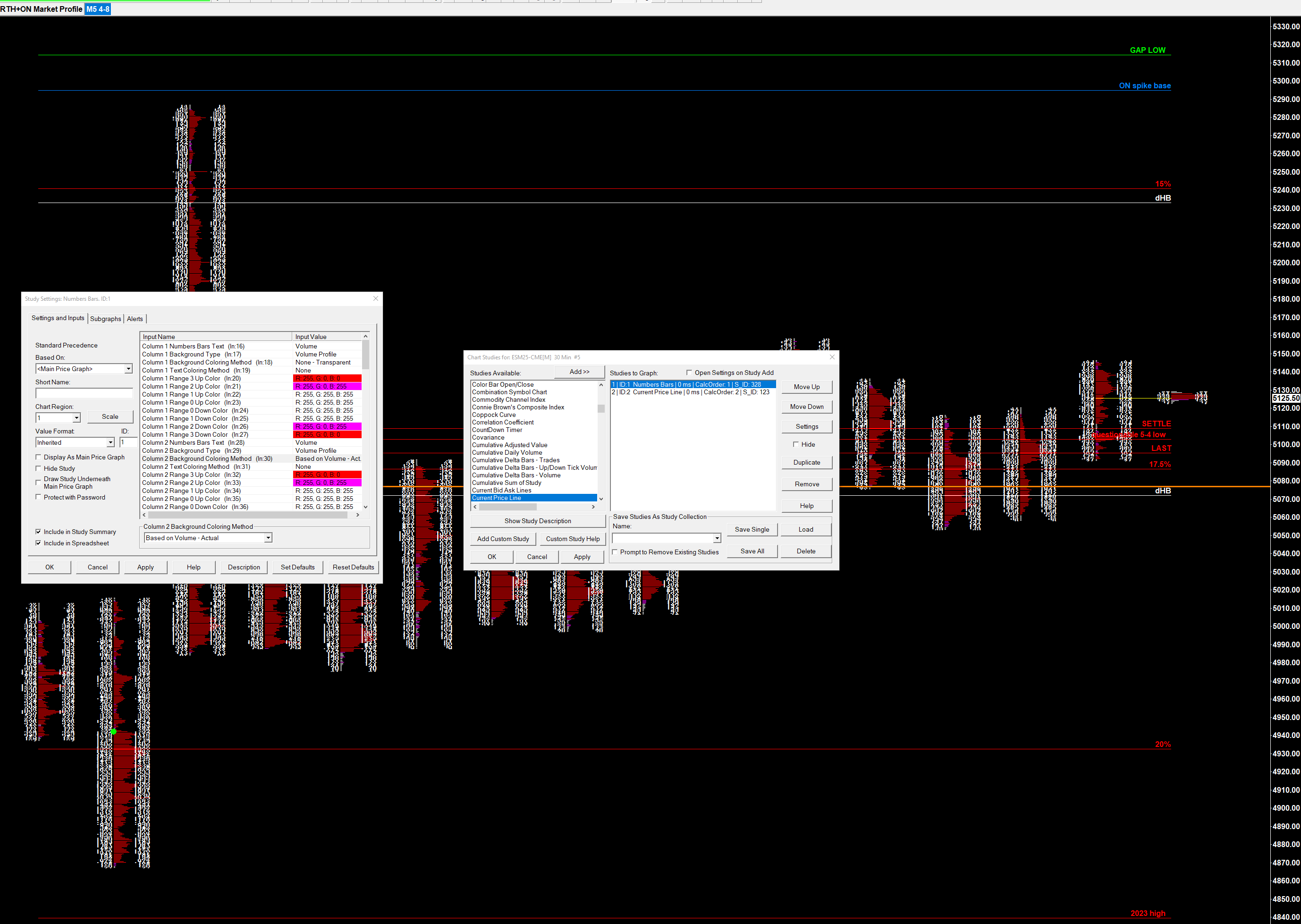Screen dimensions: 1301x924
Task: Check Open Settings on Study Add
Action: coord(689,373)
